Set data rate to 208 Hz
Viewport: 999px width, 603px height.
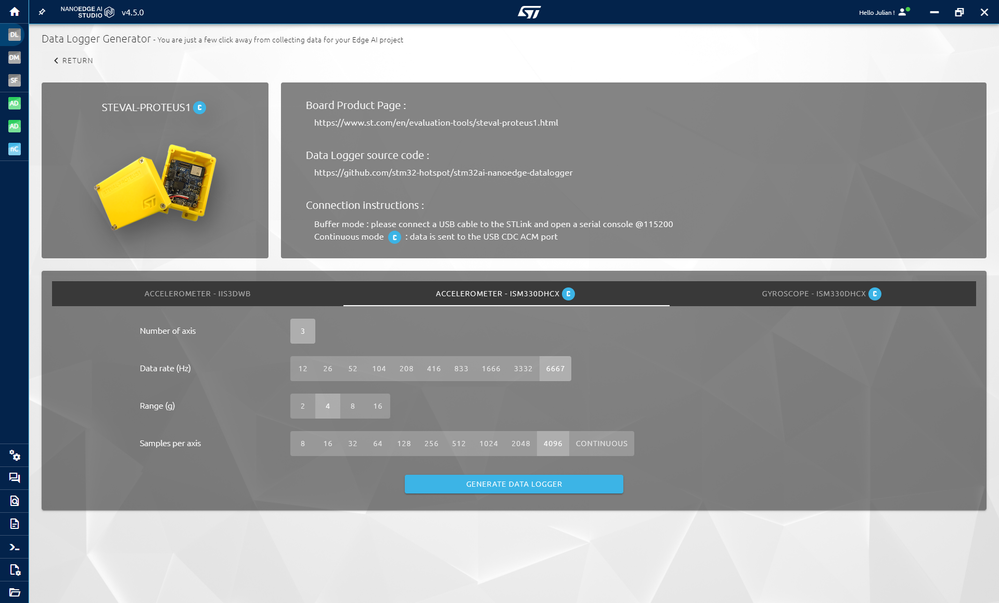406,368
